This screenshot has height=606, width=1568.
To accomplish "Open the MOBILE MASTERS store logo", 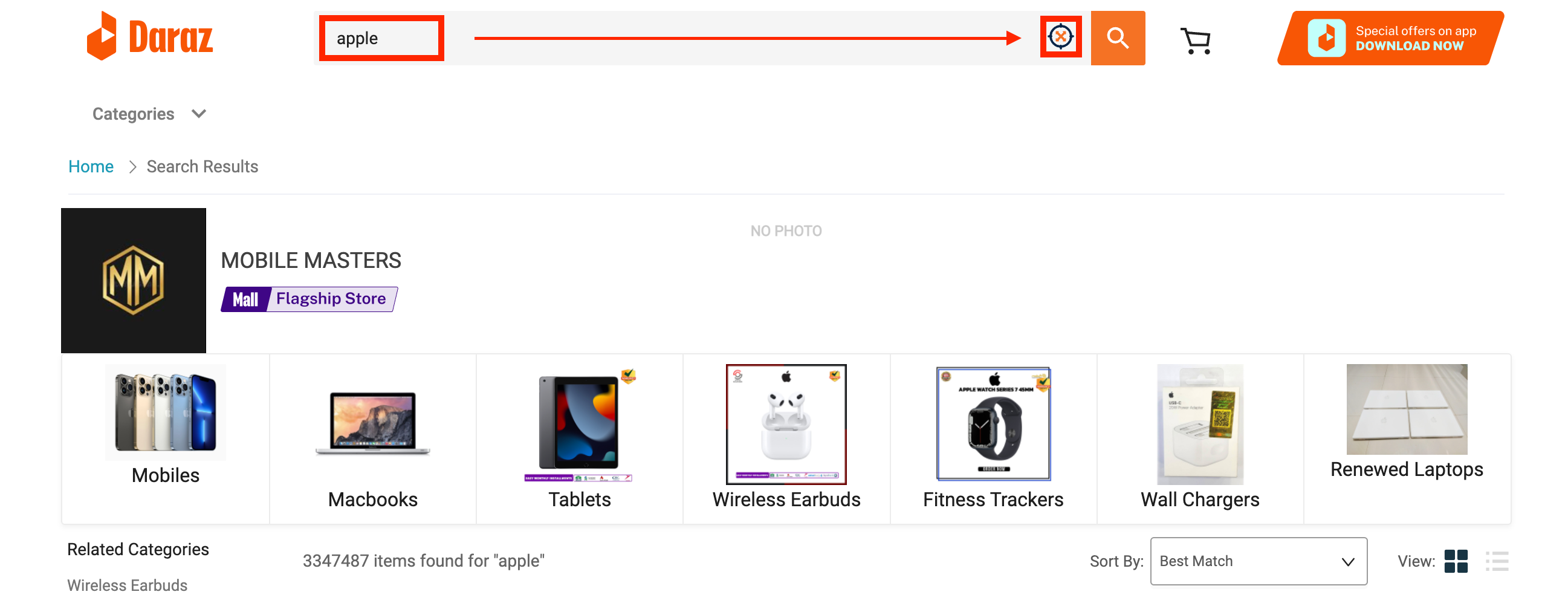I will (x=134, y=280).
